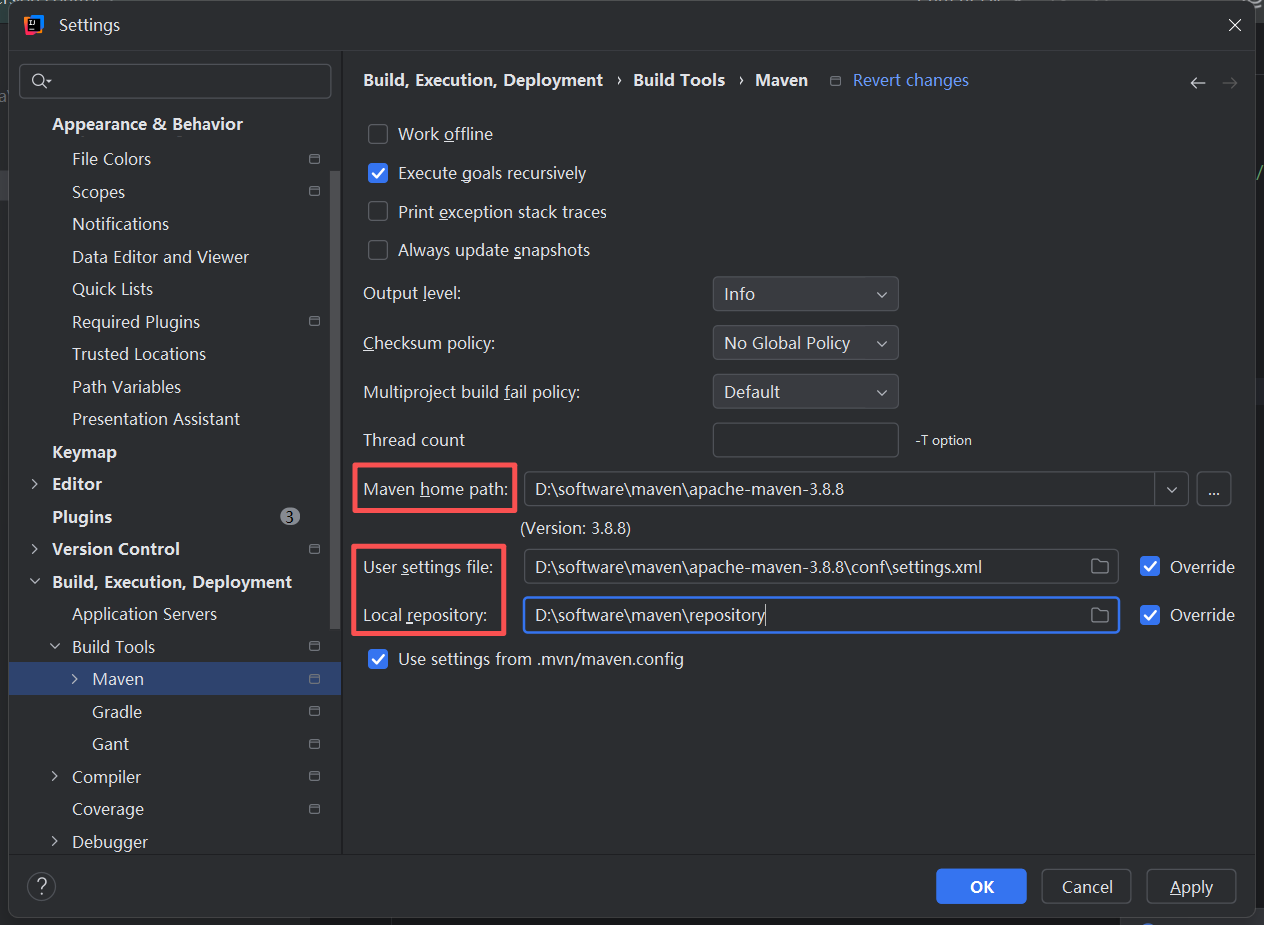Click project-level icon beside Coverage

click(314, 809)
